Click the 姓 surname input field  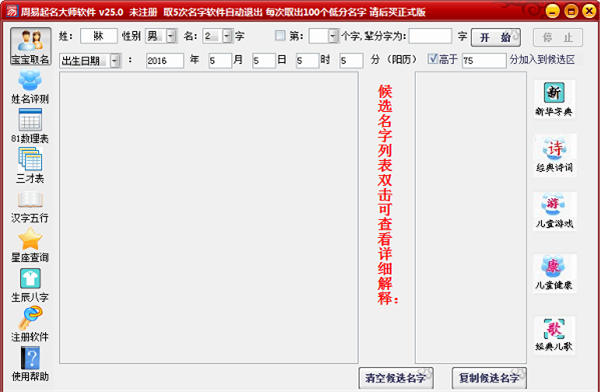tap(99, 36)
